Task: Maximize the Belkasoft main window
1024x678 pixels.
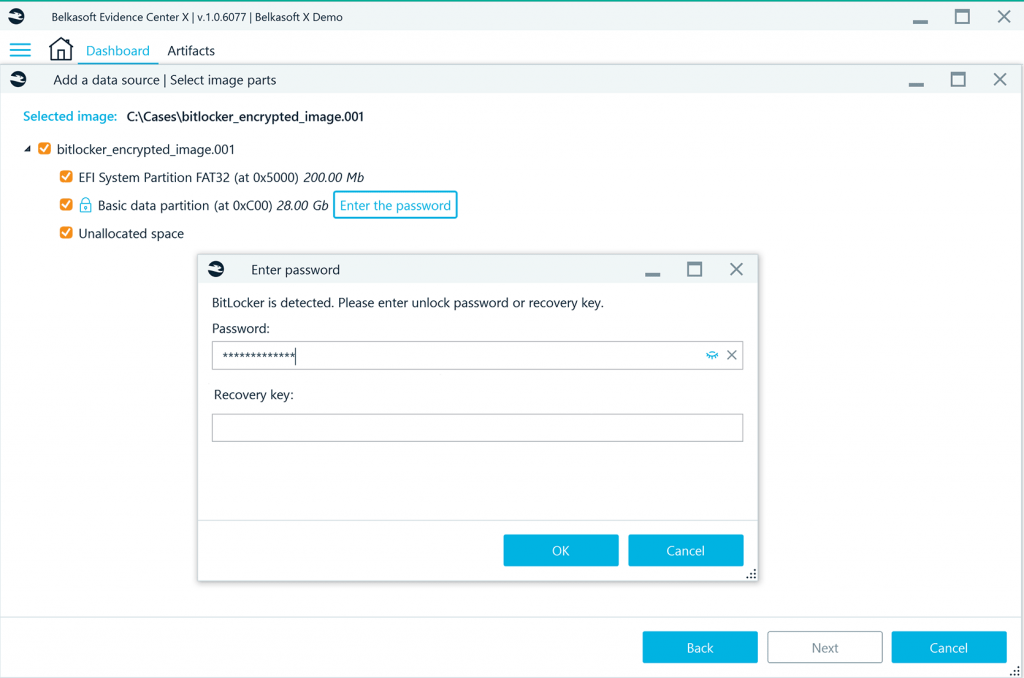Action: 962,16
